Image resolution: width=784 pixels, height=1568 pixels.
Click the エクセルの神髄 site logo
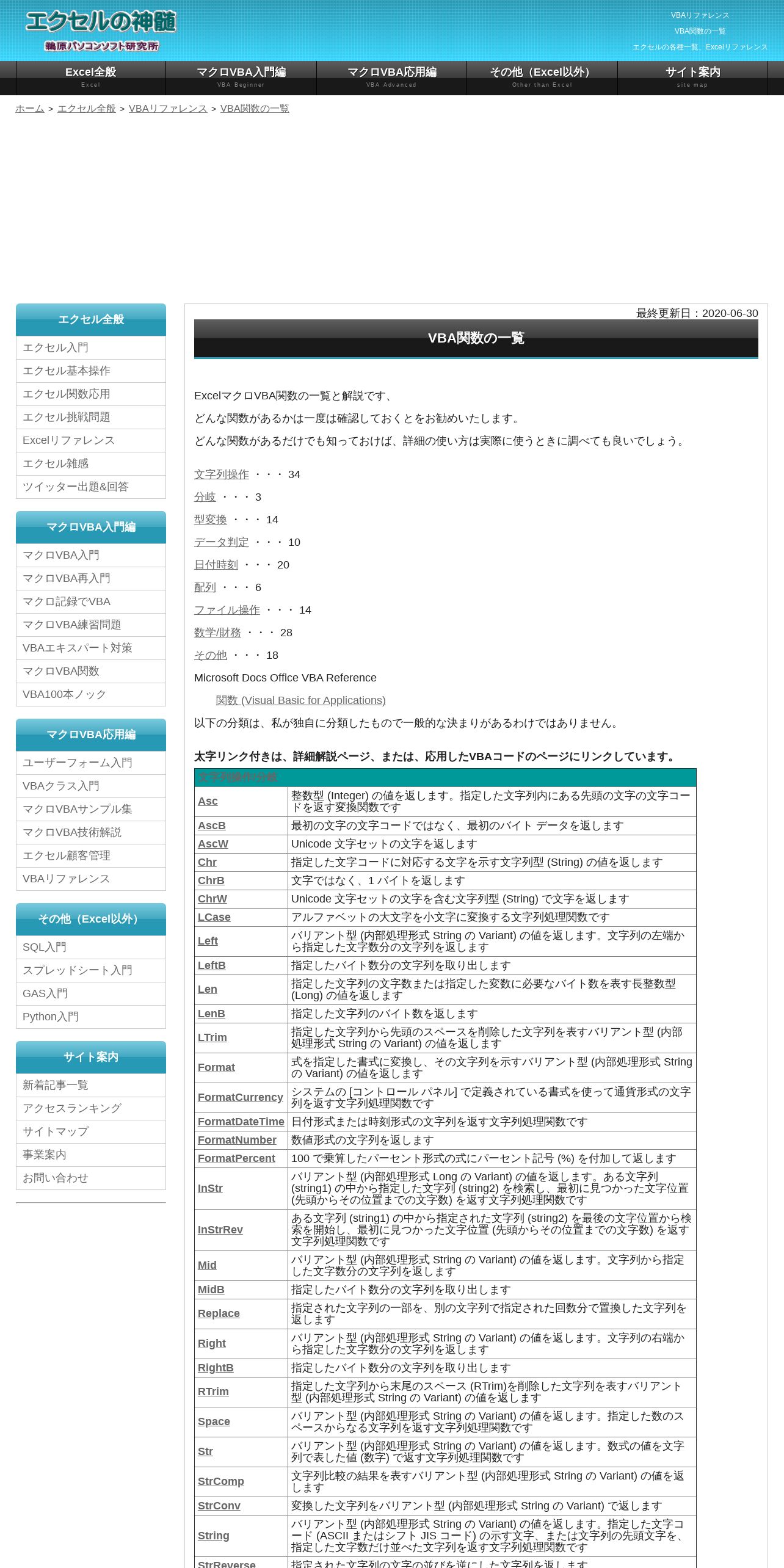click(x=101, y=30)
